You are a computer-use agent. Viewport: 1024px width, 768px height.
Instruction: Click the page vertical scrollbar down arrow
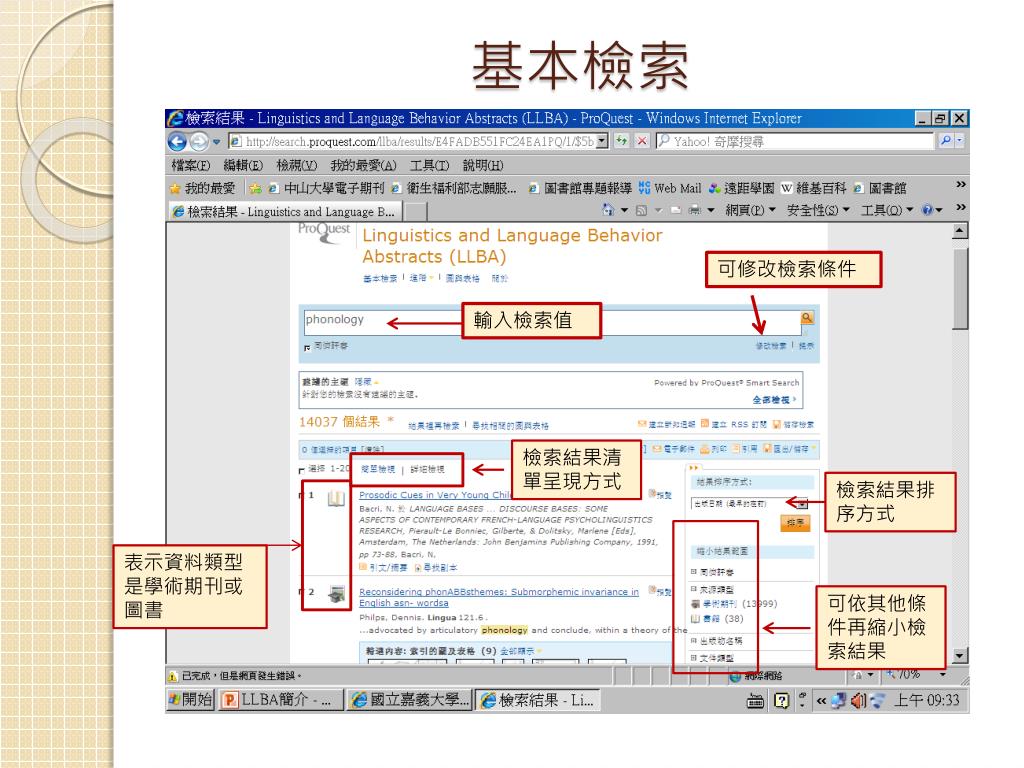click(x=960, y=656)
